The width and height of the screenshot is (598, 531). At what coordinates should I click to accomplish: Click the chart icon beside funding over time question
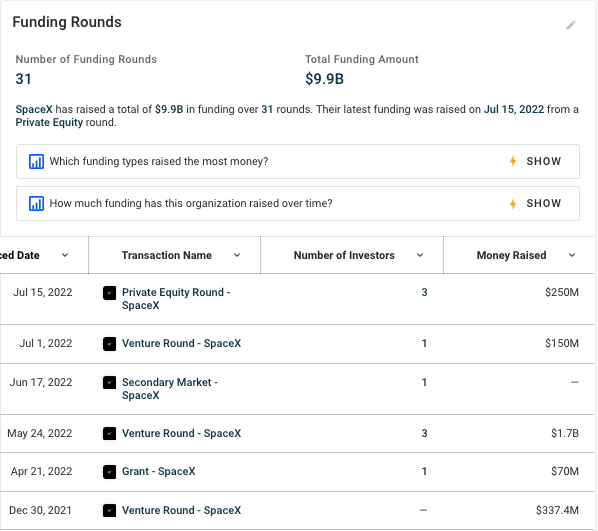36,203
